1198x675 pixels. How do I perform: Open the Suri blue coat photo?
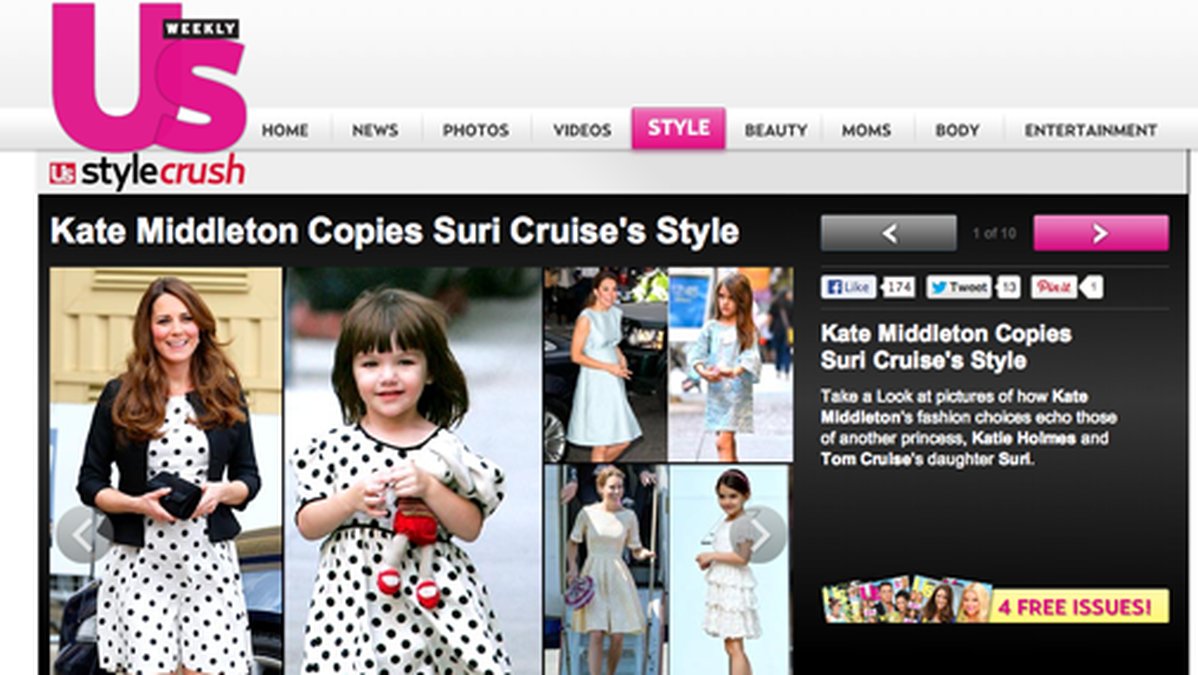click(730, 364)
